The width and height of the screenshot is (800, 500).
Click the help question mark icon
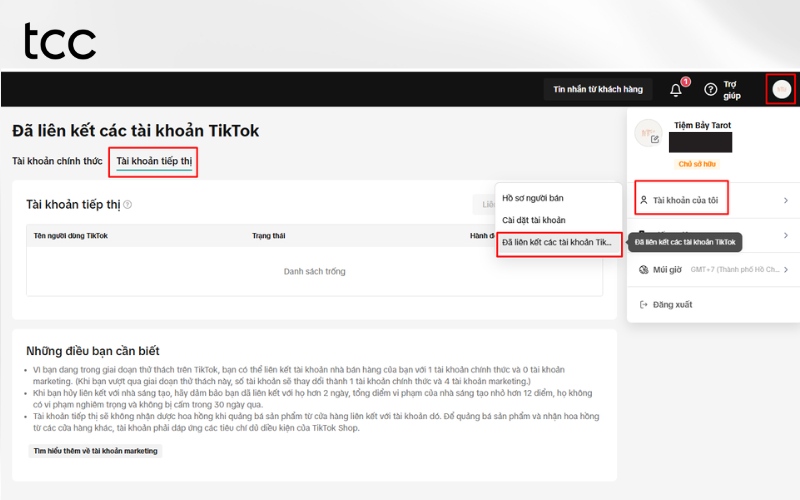710,90
